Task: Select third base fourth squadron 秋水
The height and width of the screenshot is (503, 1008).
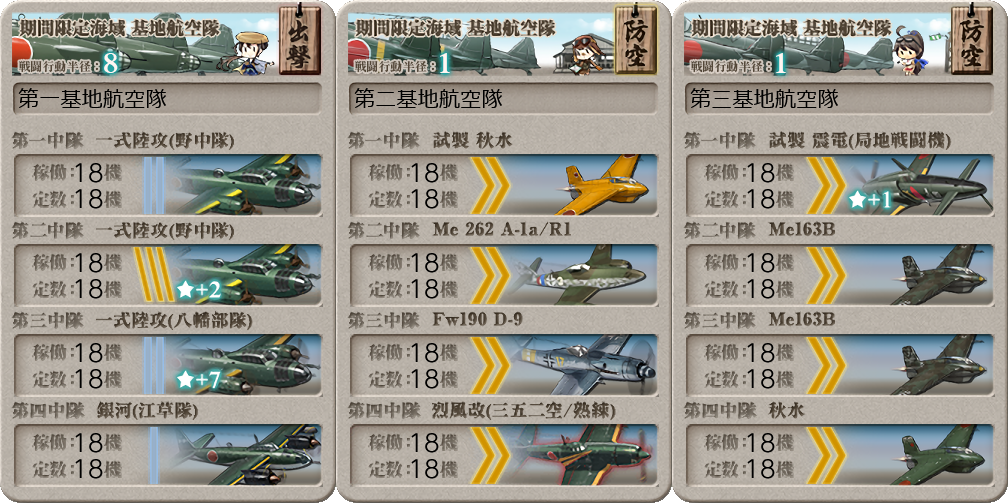Action: pyautogui.click(x=839, y=455)
